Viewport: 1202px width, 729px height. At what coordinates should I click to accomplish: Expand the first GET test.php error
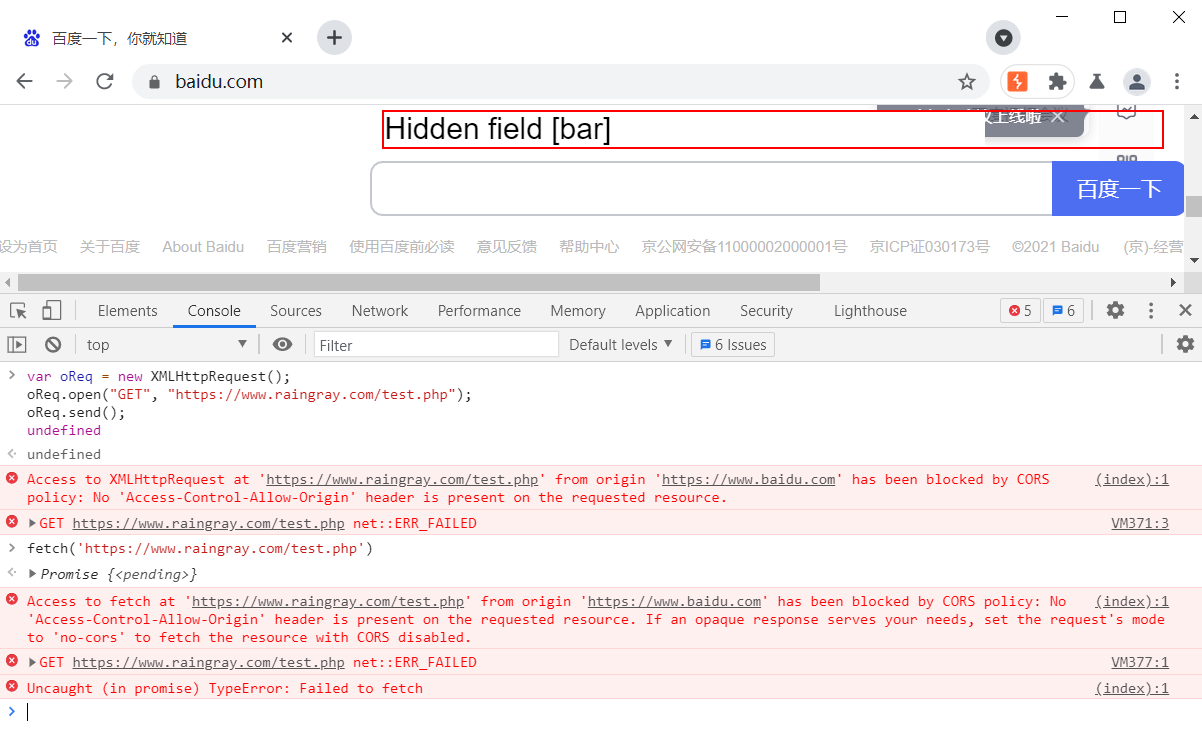tap(33, 523)
